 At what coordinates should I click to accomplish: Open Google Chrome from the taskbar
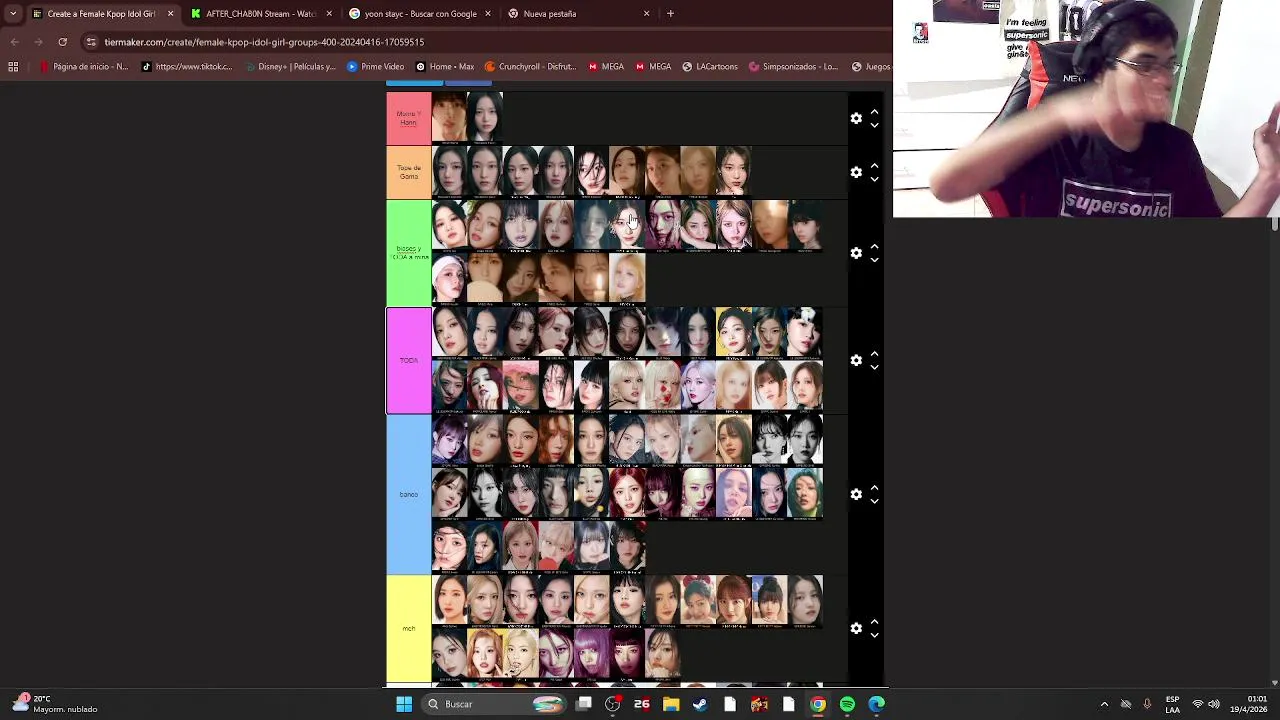click(x=818, y=704)
